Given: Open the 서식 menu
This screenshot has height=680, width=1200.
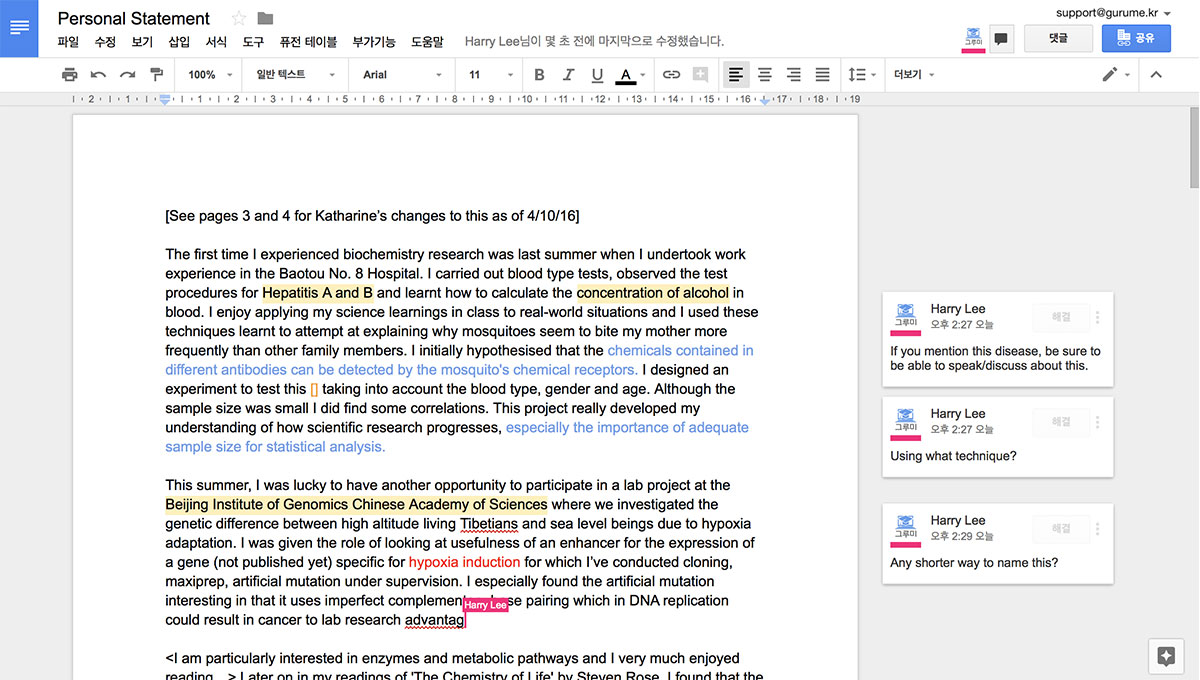Looking at the screenshot, I should [x=216, y=42].
